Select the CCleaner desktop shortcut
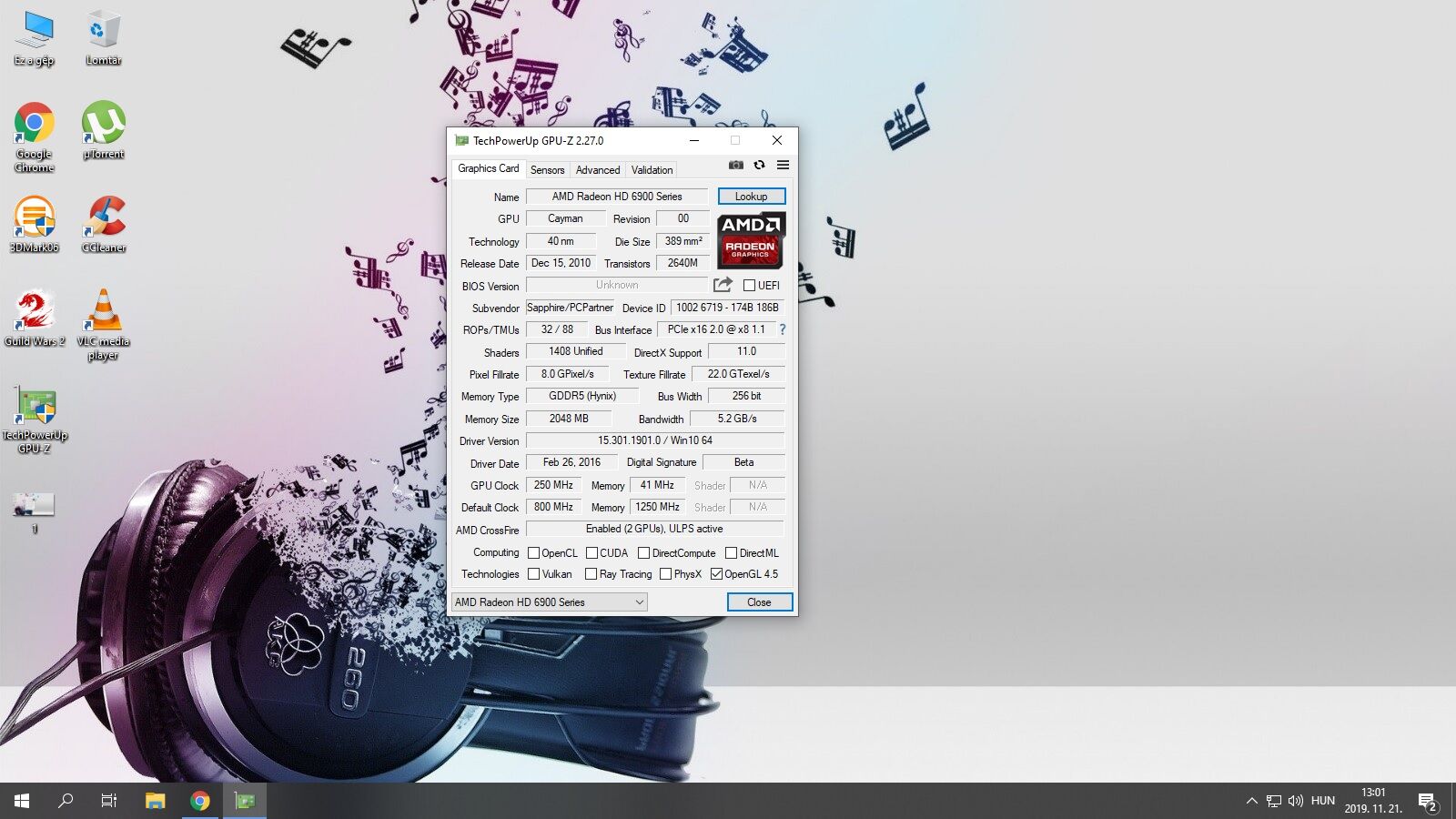The image size is (1456, 819). [x=104, y=225]
